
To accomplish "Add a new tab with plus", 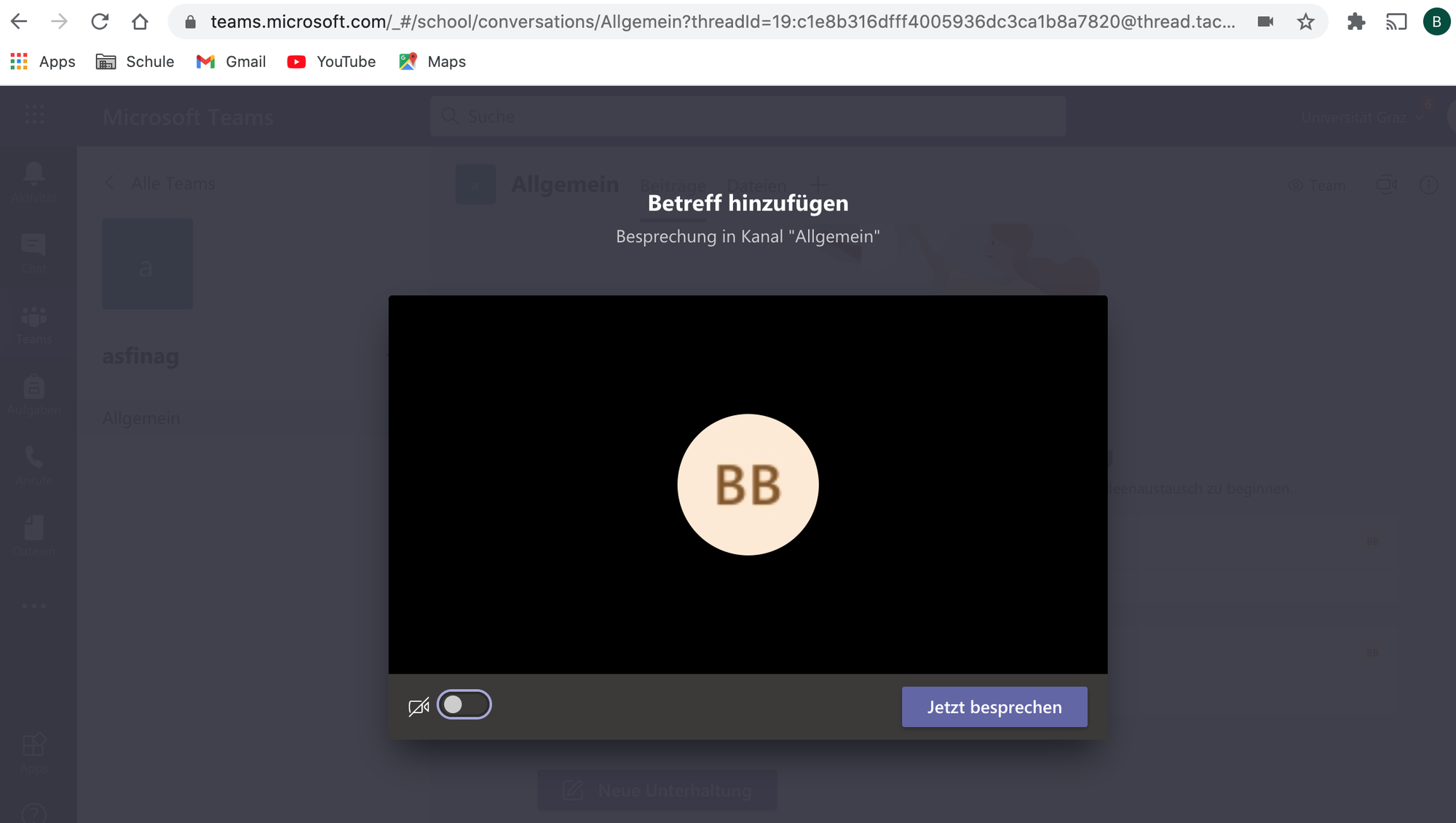I will (818, 185).
